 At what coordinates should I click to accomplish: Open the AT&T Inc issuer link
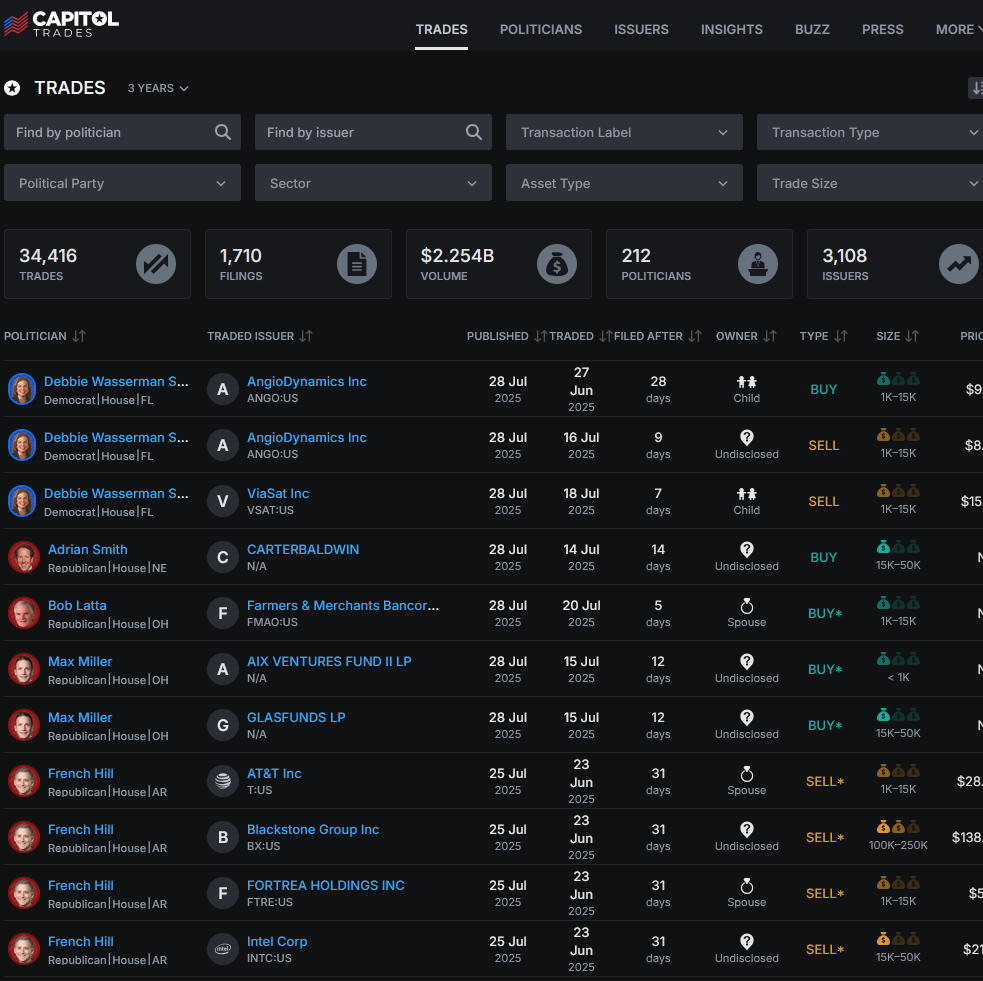click(x=274, y=774)
